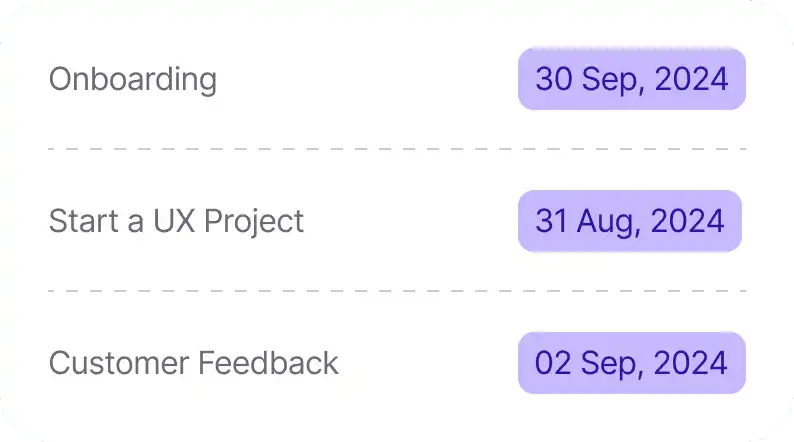Click the word "Project" in the second row
Image resolution: width=794 pixels, height=442 pixels.
click(x=254, y=221)
